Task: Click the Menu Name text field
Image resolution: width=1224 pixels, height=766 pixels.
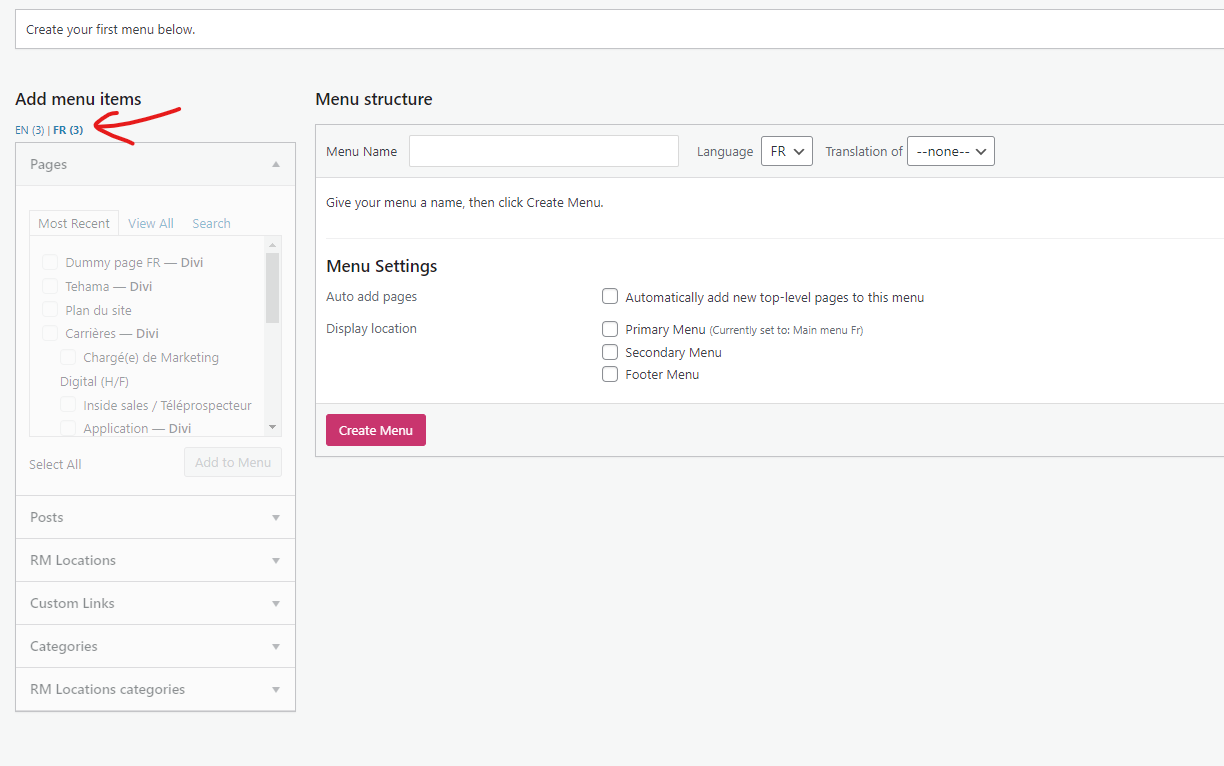Action: pyautogui.click(x=544, y=151)
